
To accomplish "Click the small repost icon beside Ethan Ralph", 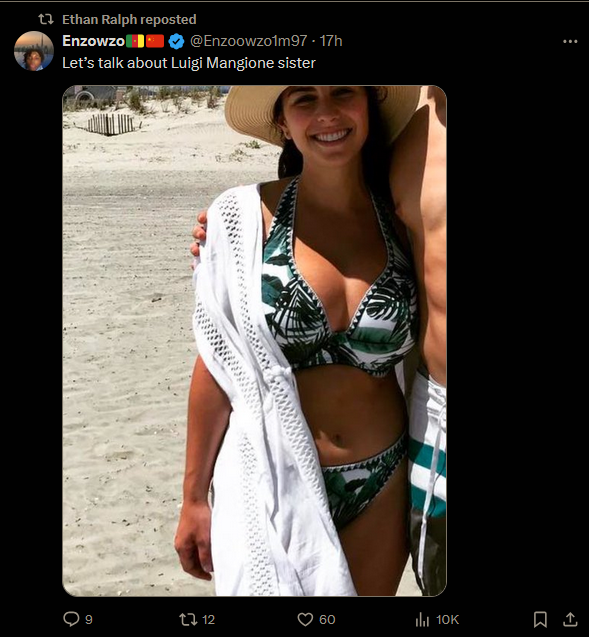I will click(x=46, y=19).
